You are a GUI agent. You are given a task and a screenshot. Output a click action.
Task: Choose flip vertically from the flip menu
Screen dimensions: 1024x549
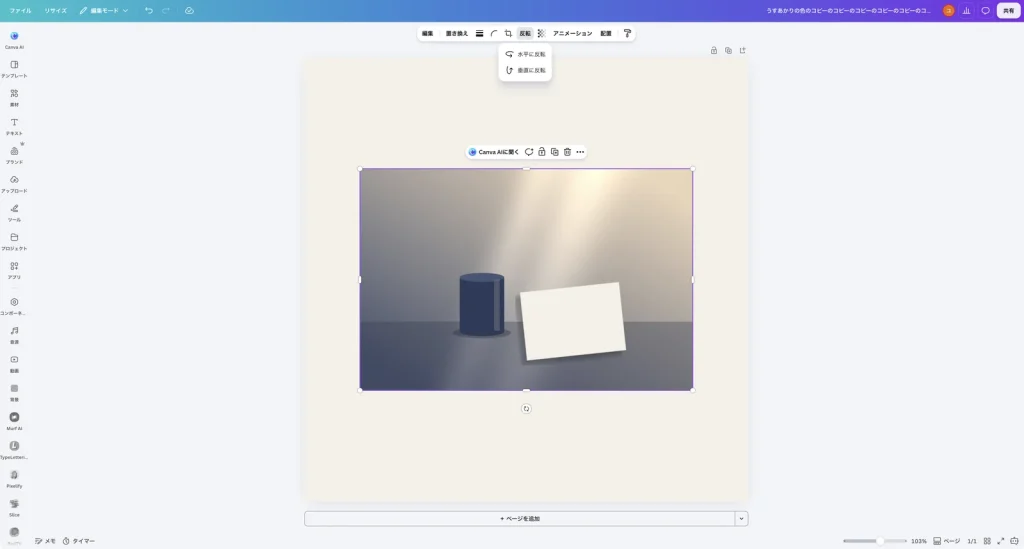(x=525, y=71)
